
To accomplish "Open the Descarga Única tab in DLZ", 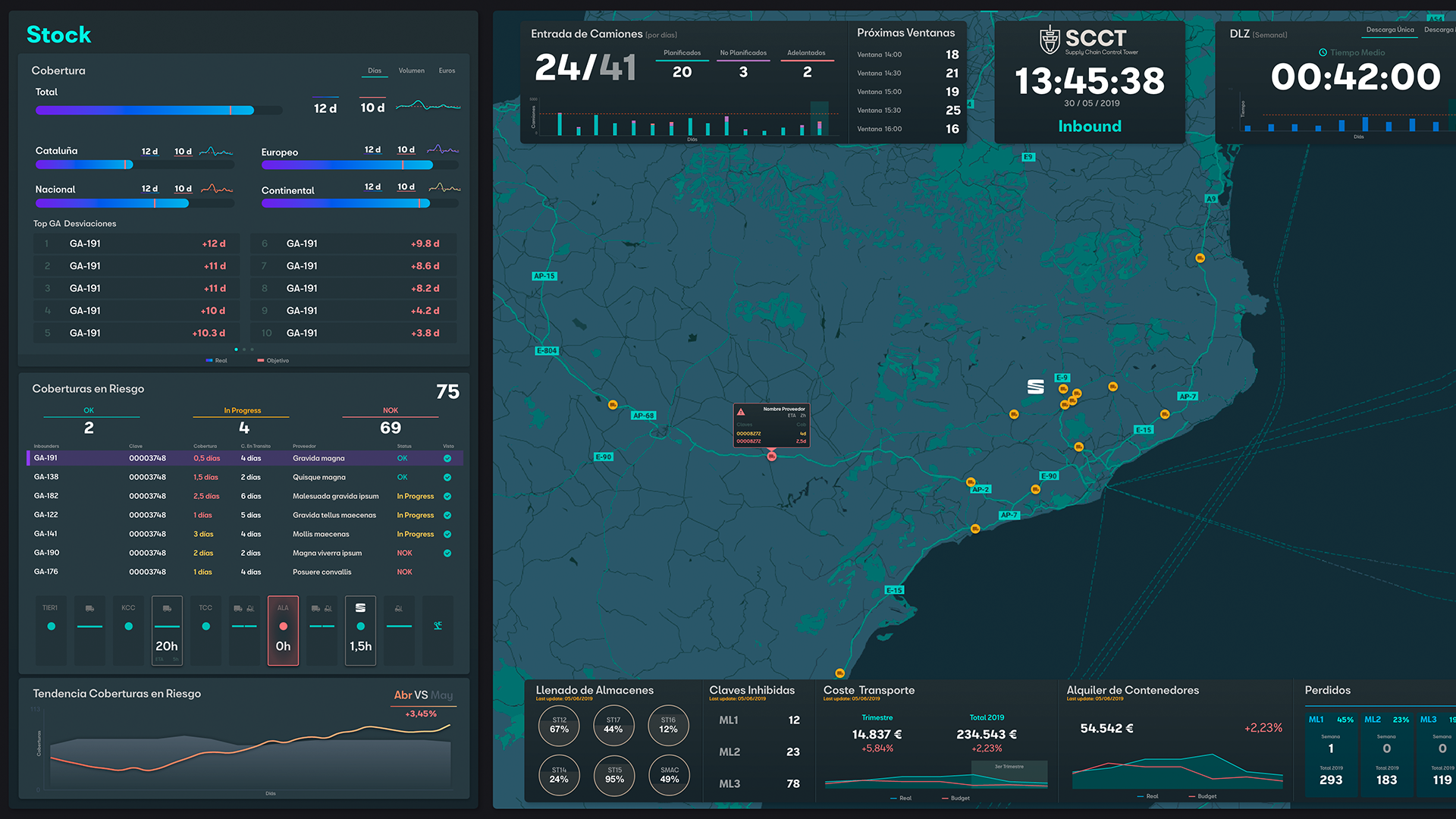I will (x=1389, y=30).
